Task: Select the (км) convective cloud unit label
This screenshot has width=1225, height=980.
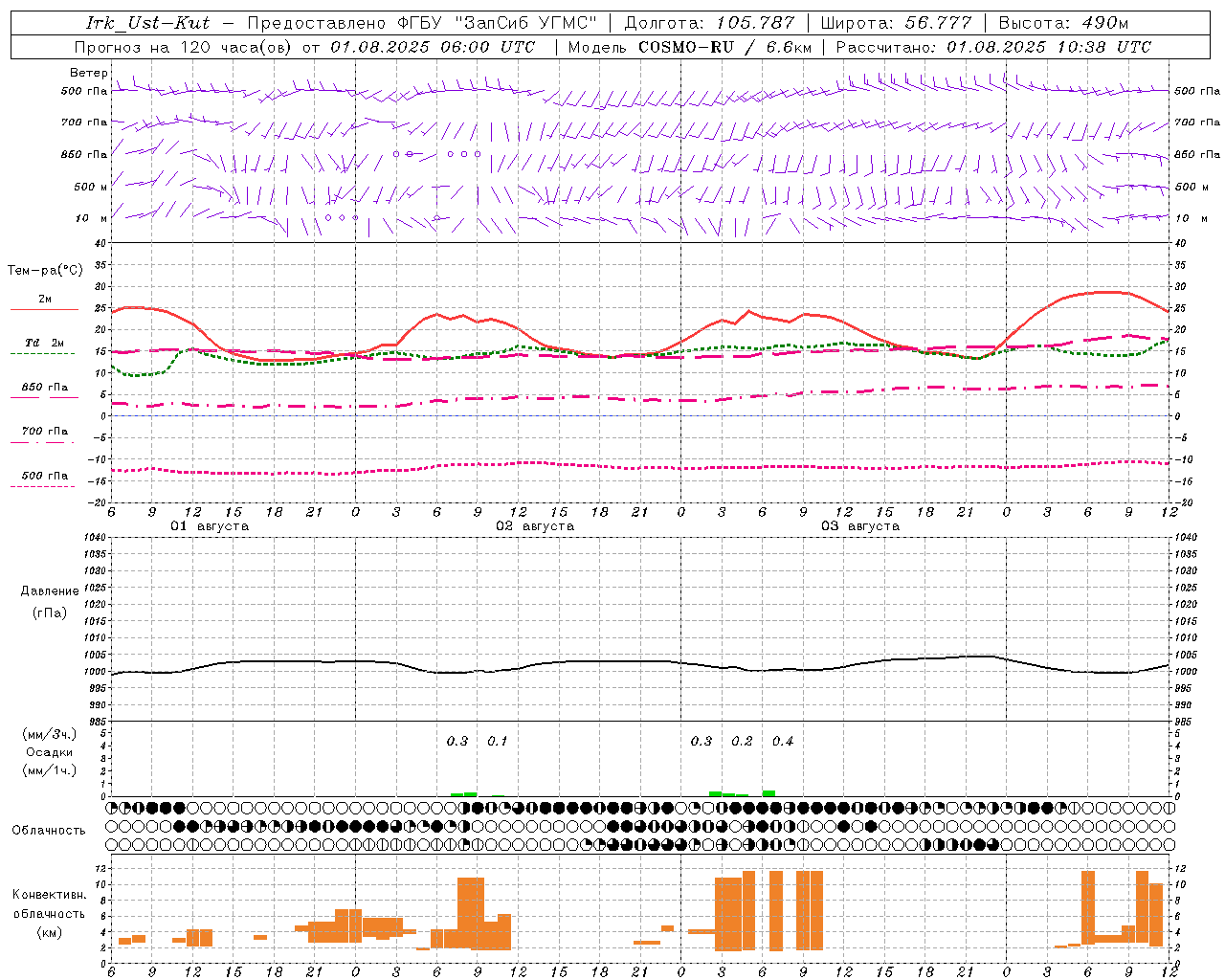Action: click(x=49, y=932)
